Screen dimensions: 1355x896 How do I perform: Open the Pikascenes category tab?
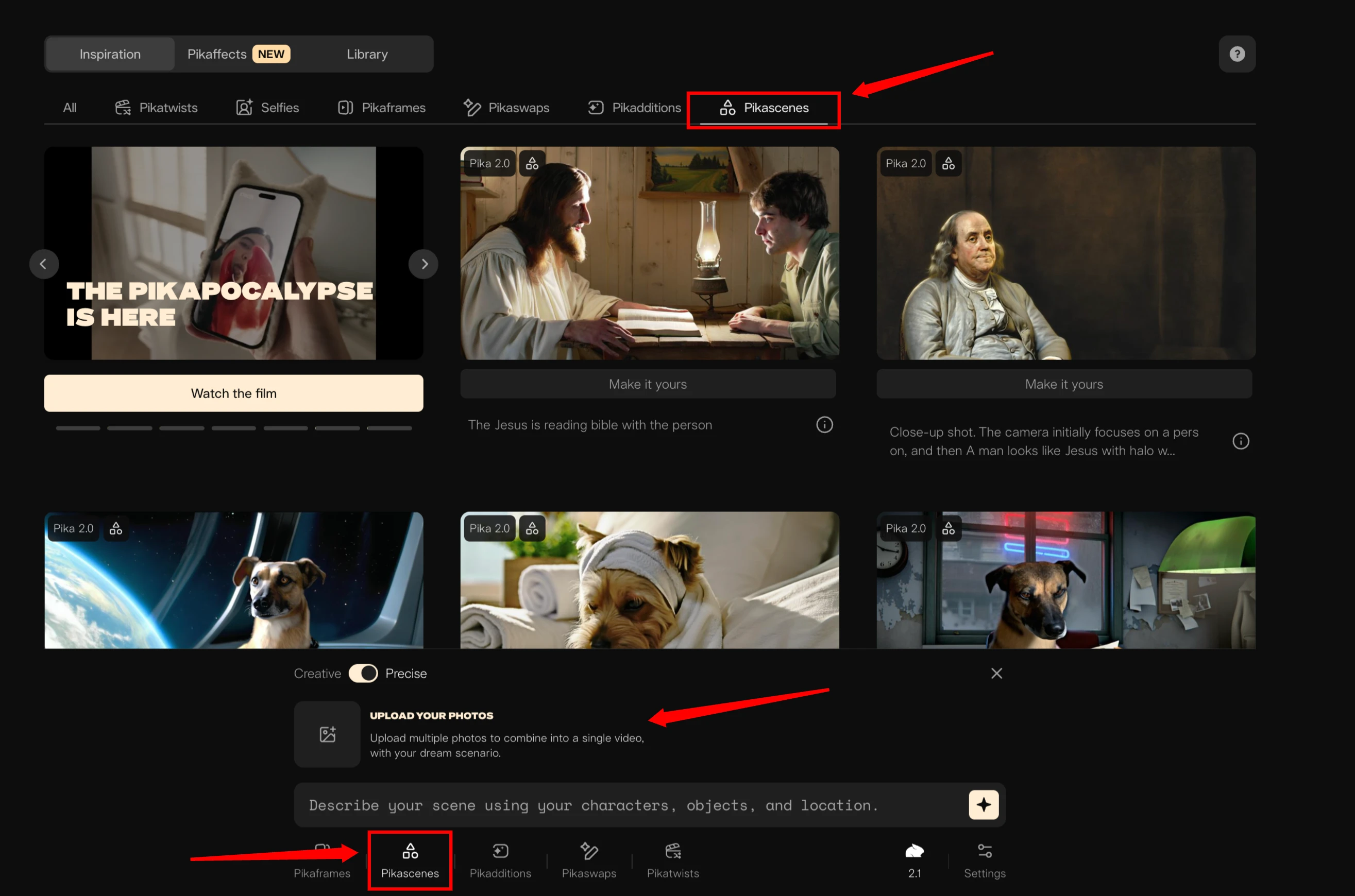point(764,108)
